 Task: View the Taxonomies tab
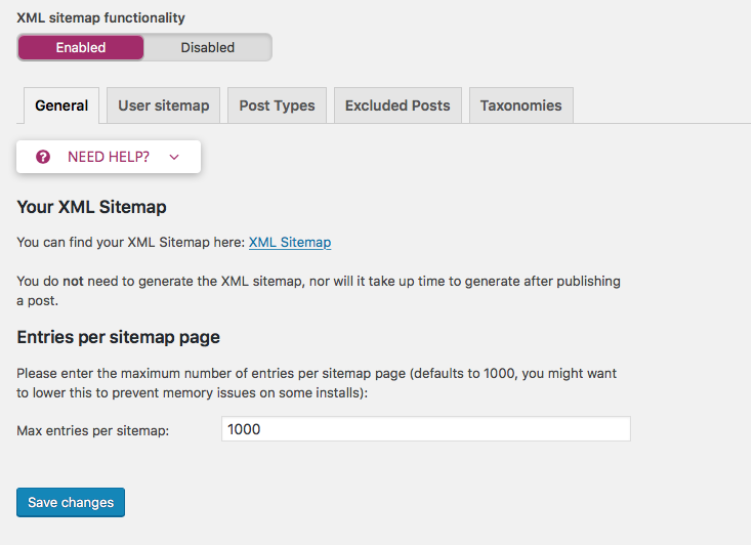pos(521,105)
